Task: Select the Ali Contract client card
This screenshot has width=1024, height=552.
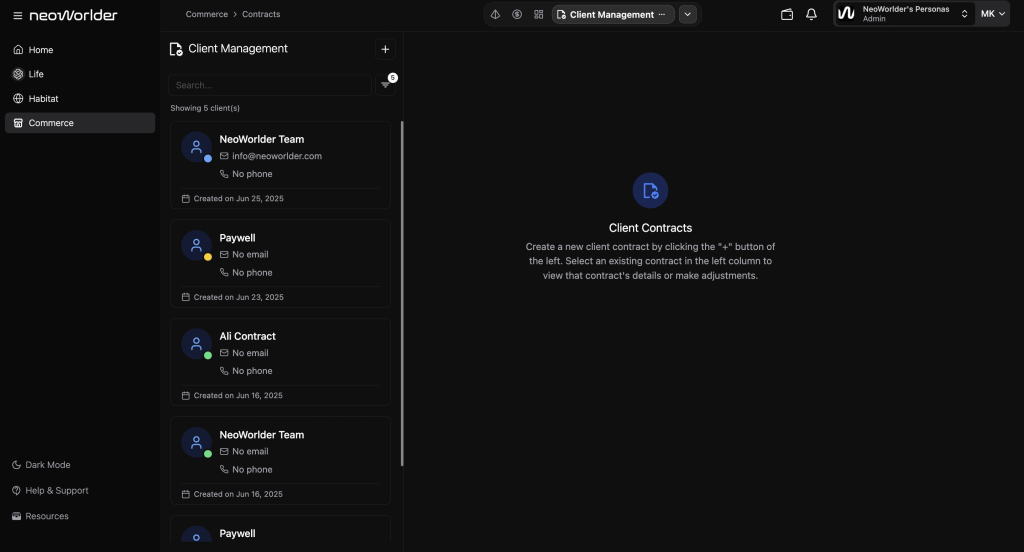Action: [280, 362]
